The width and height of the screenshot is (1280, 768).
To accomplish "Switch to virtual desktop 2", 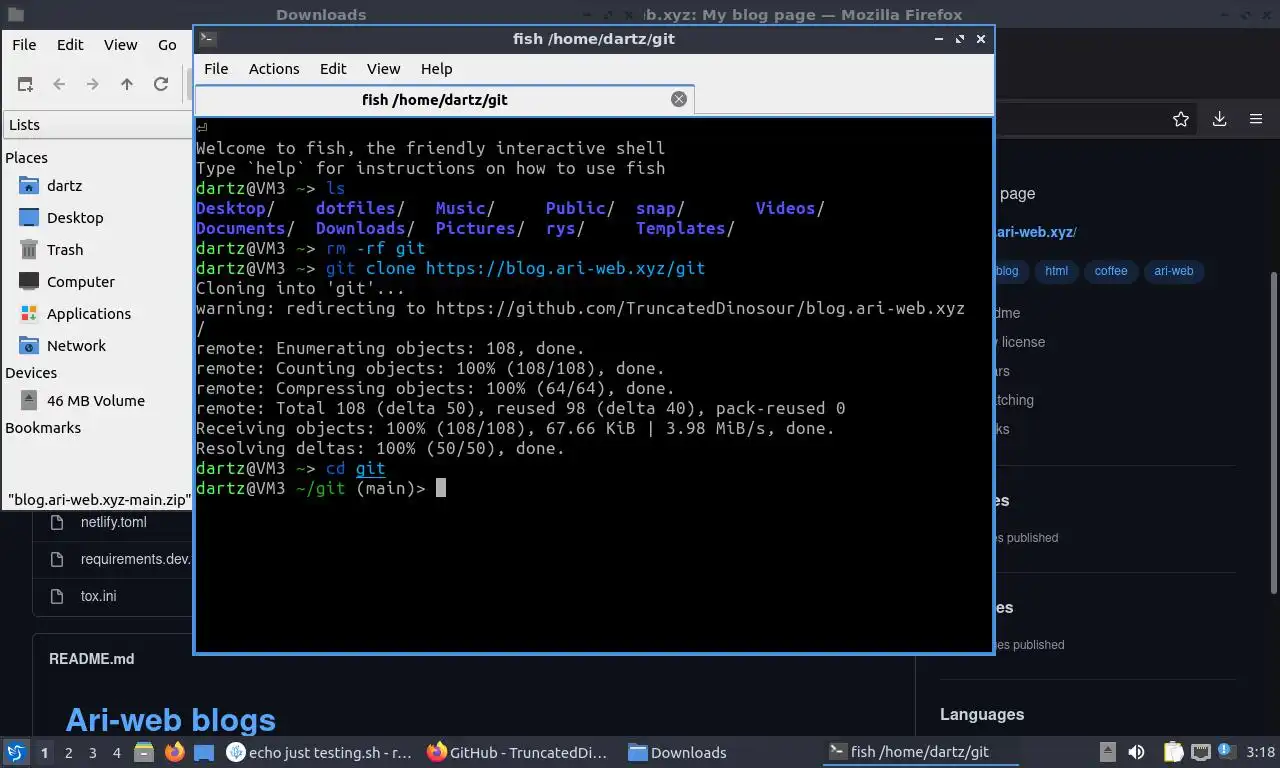I will (68, 753).
